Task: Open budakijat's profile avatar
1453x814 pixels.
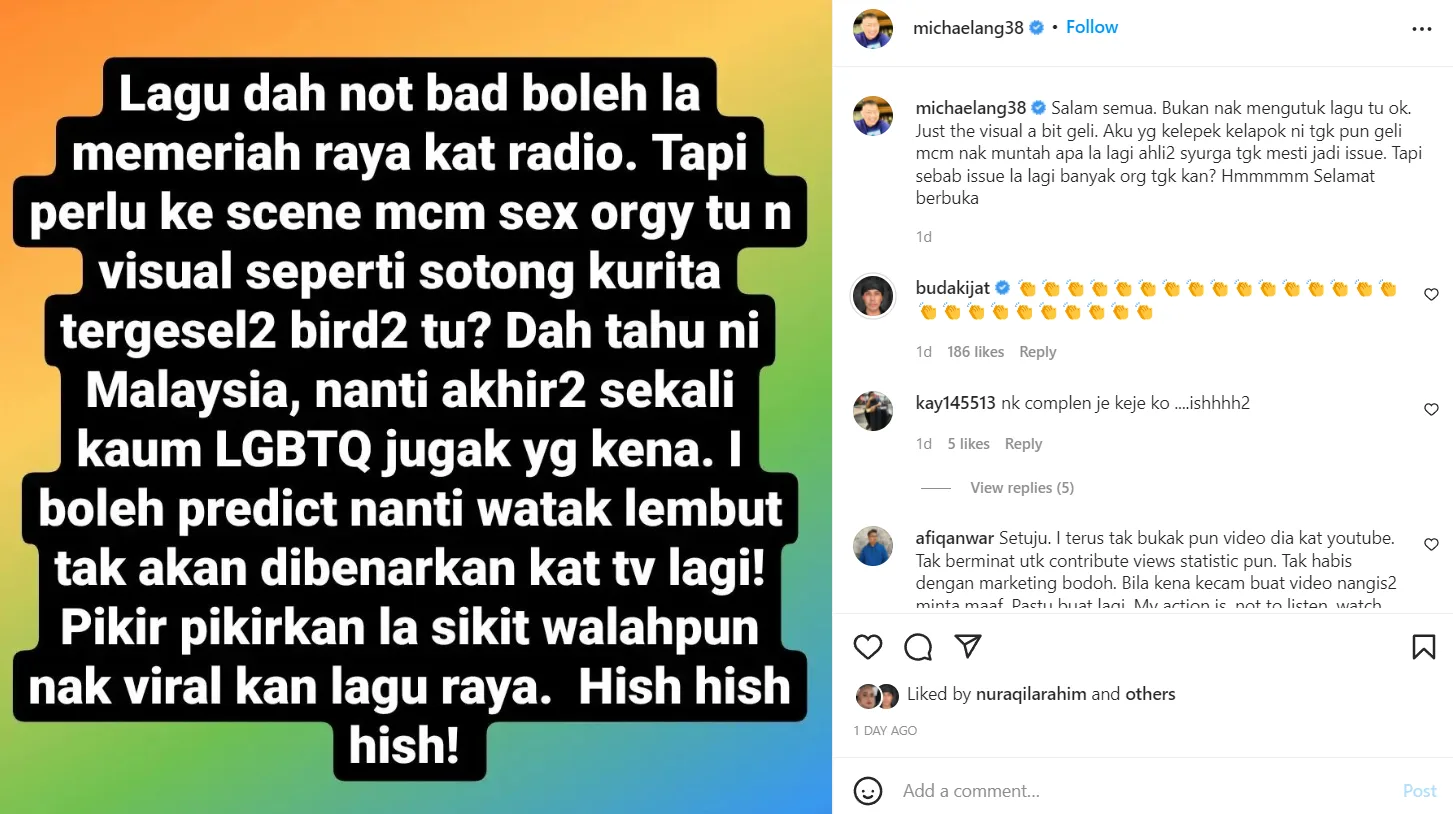Action: click(873, 295)
